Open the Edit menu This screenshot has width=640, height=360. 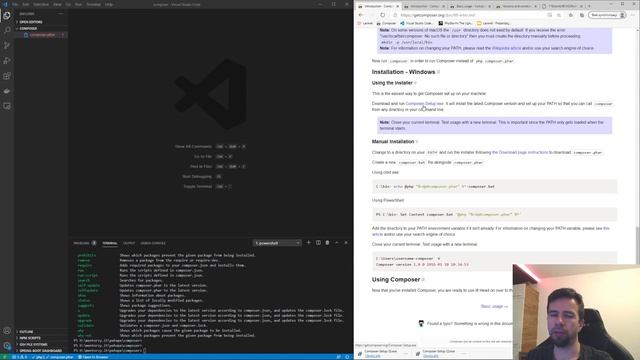pyautogui.click(x=26, y=4)
